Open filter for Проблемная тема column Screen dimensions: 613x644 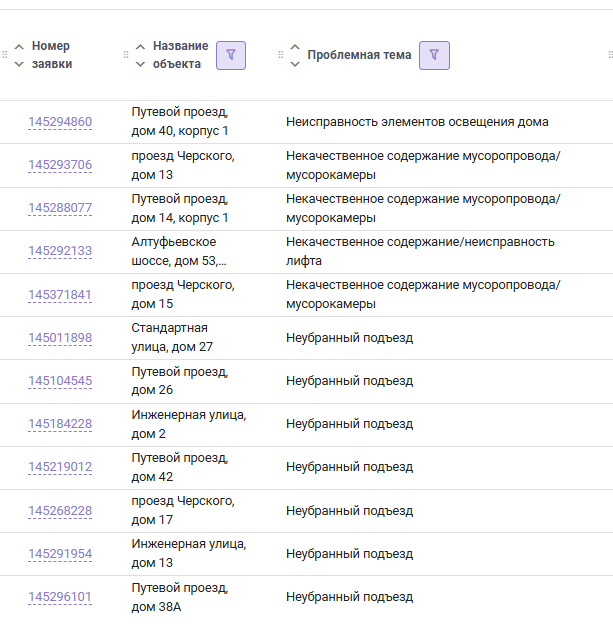(x=434, y=55)
